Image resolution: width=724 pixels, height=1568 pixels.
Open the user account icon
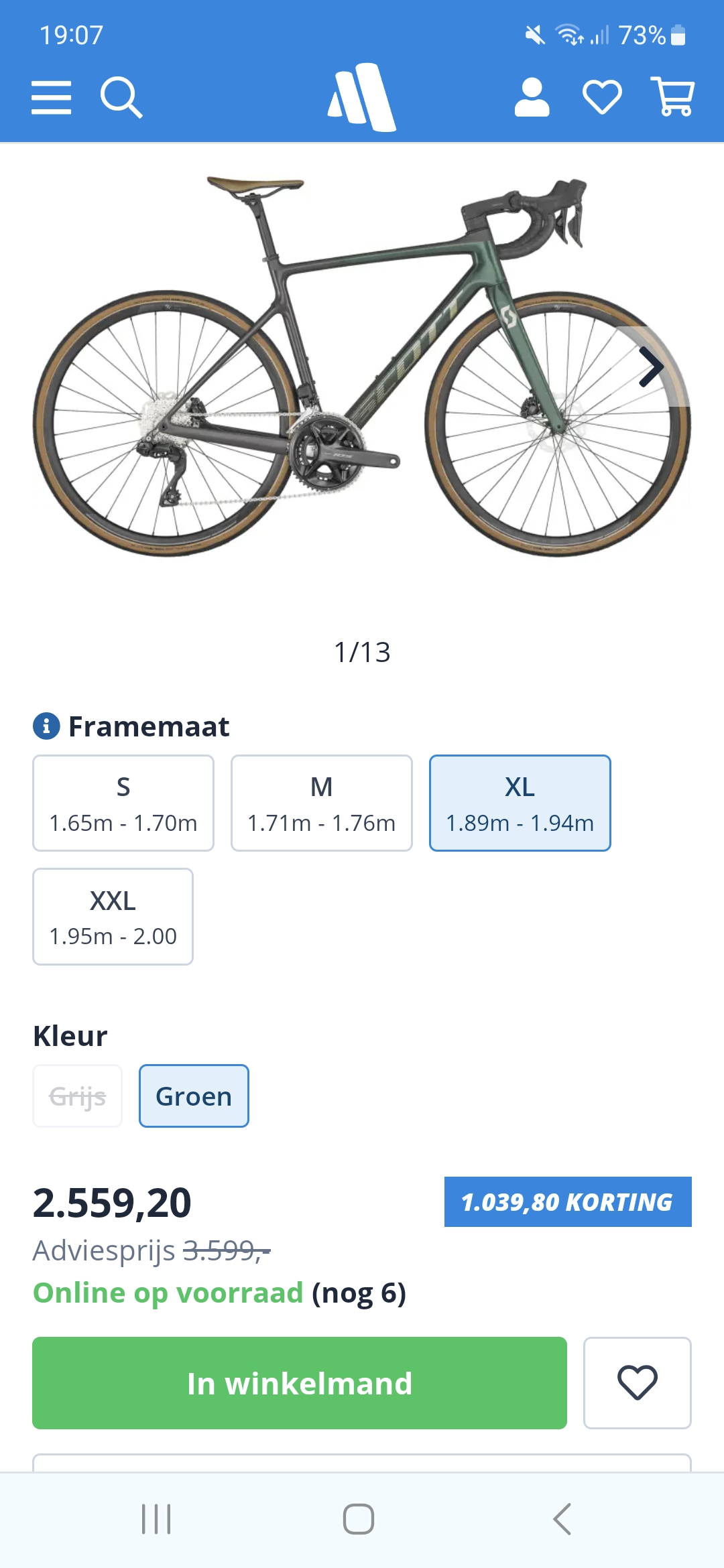532,98
